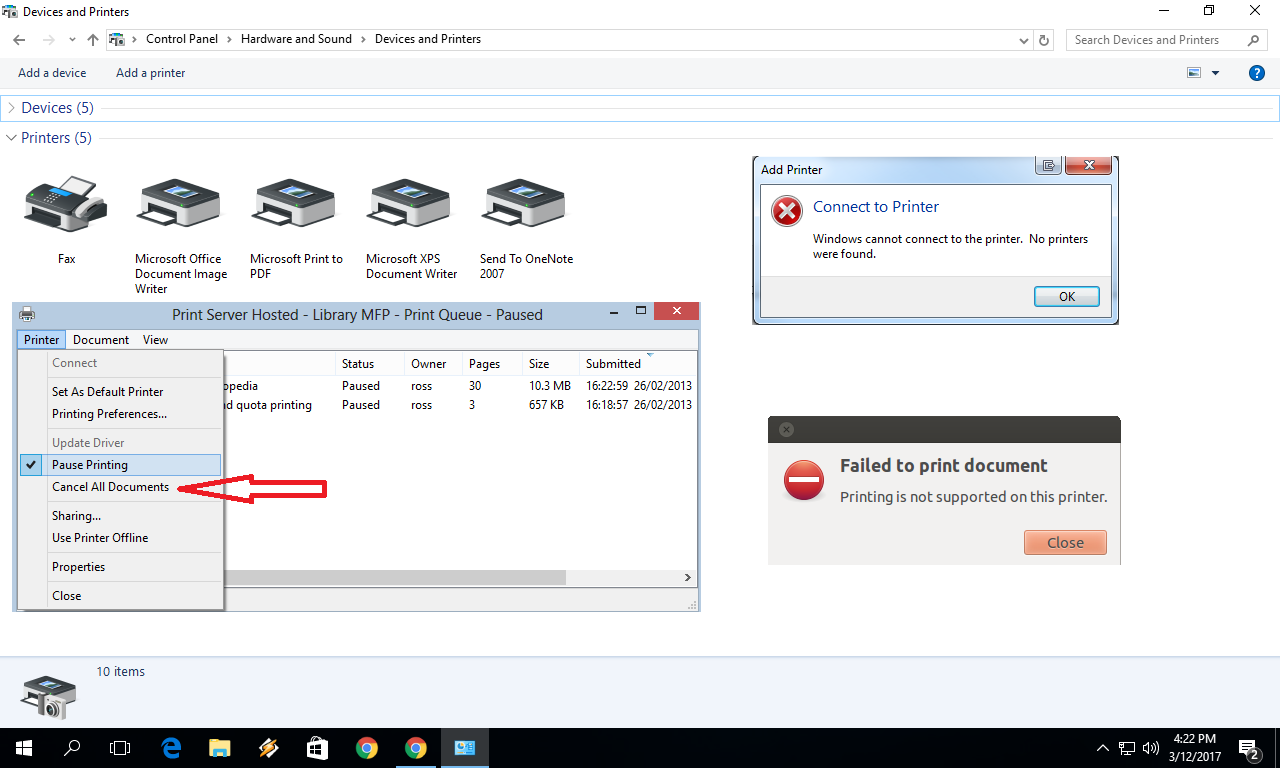The height and width of the screenshot is (768, 1280).
Task: Open the Action Center notifications icon
Action: point(1248,747)
